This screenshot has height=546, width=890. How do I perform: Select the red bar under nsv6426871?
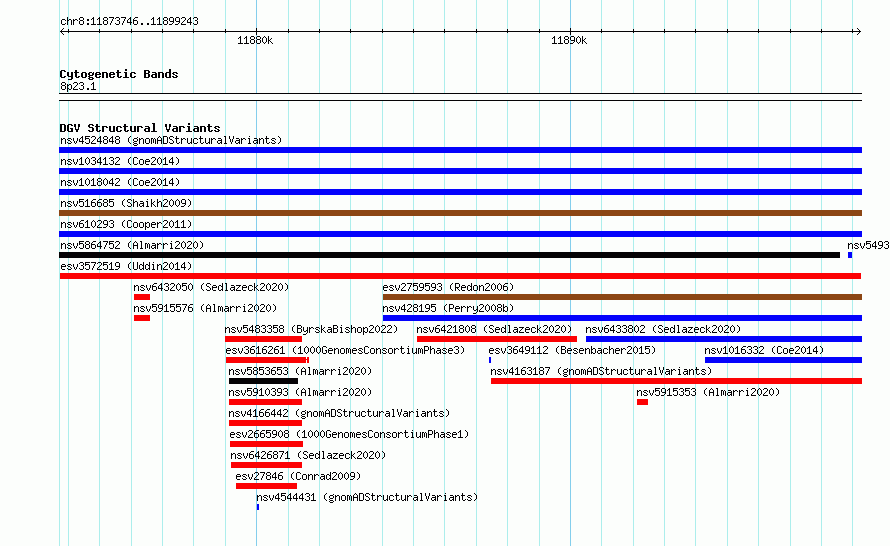point(266,465)
